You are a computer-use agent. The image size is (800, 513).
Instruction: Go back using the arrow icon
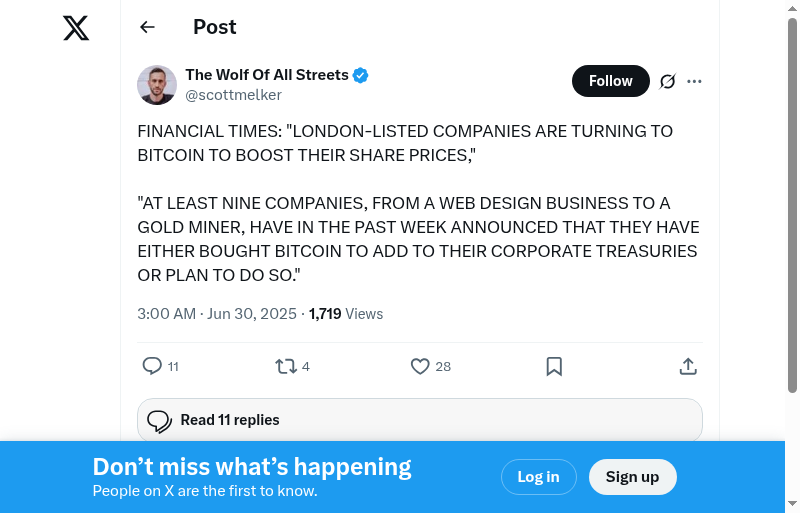pos(148,27)
